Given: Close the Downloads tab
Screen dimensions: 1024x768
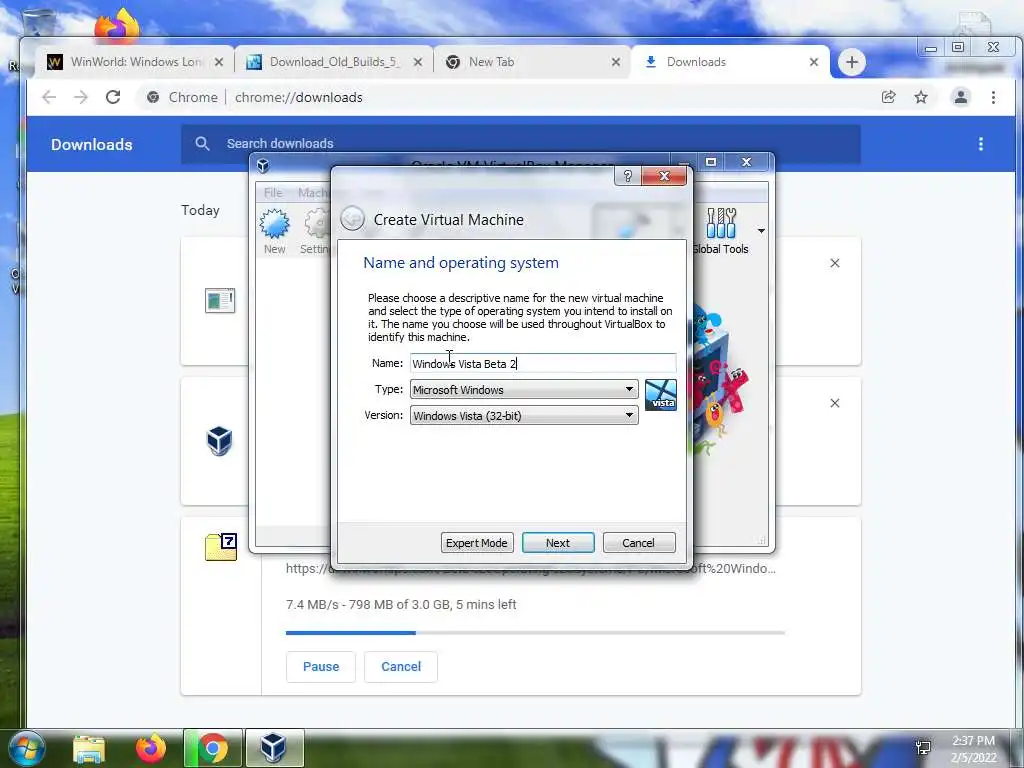Looking at the screenshot, I should 814,62.
